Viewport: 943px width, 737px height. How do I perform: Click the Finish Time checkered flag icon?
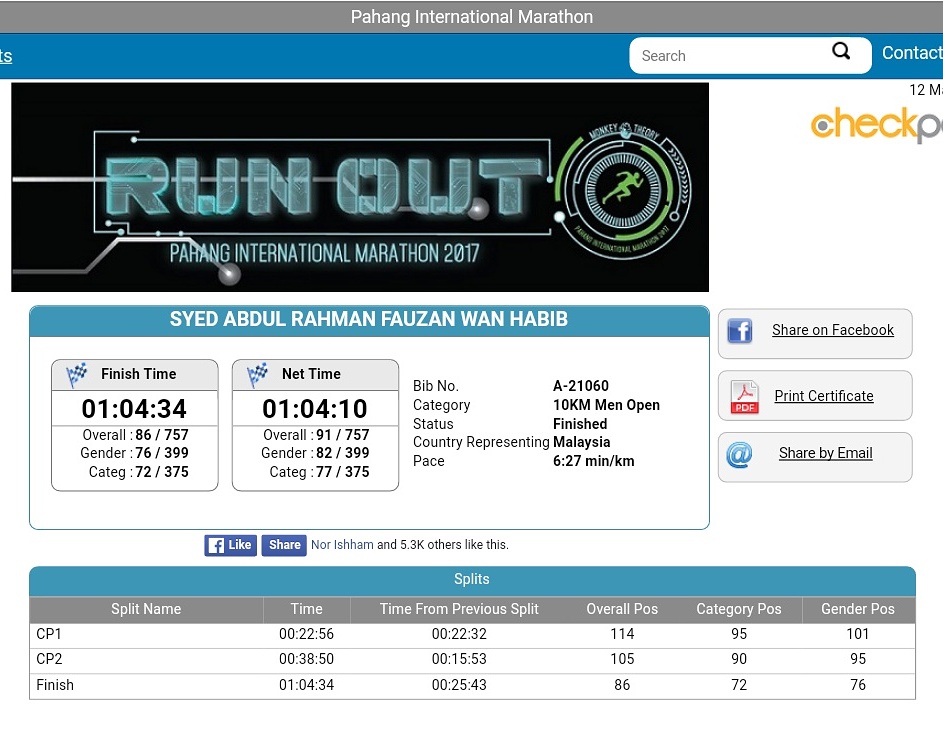(77, 375)
